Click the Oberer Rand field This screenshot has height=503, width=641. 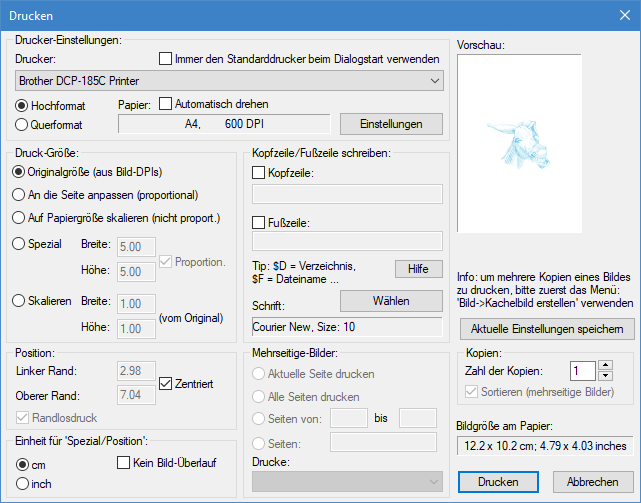click(136, 395)
